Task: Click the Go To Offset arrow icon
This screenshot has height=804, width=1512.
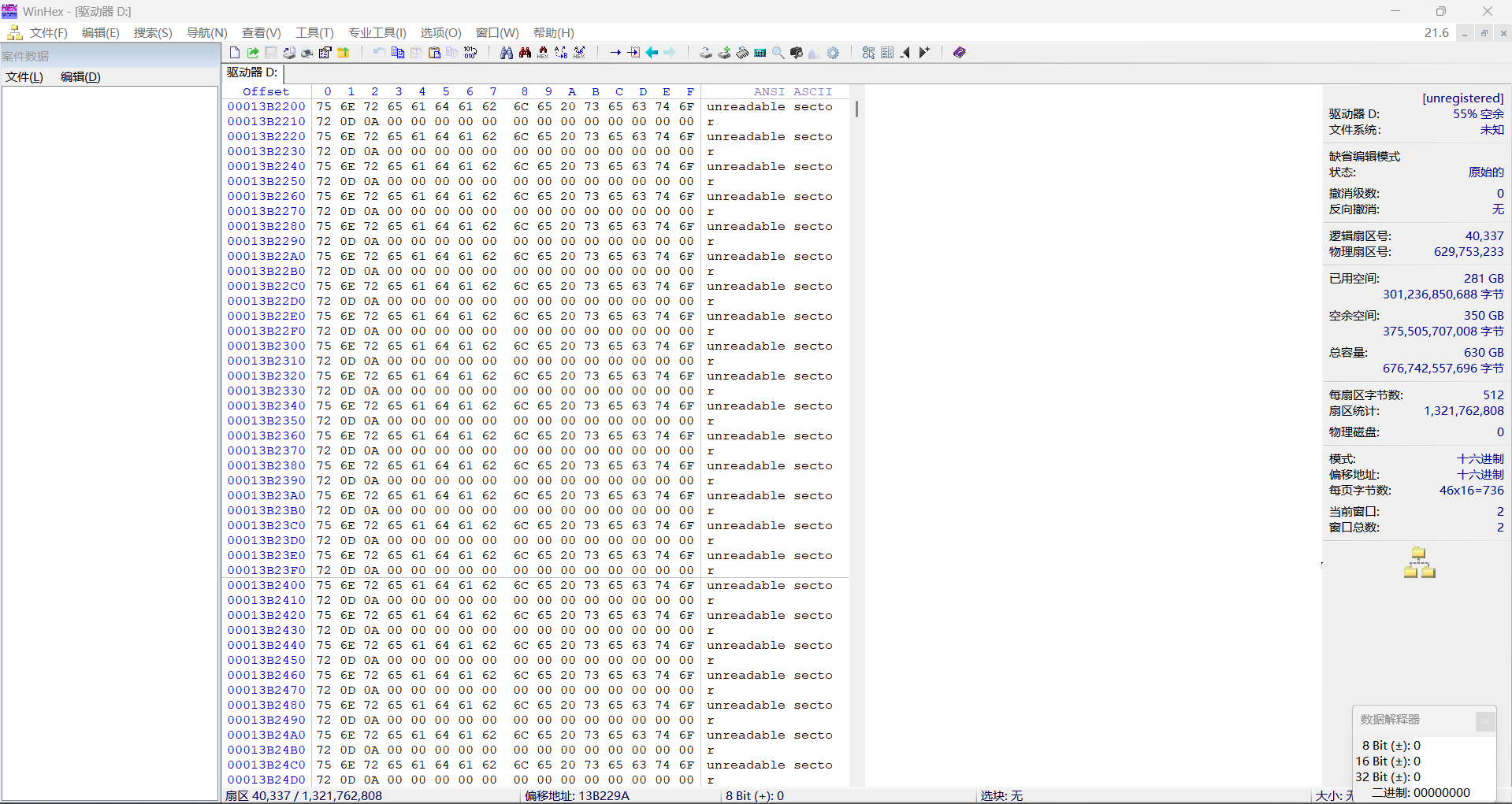Action: pyautogui.click(x=615, y=53)
